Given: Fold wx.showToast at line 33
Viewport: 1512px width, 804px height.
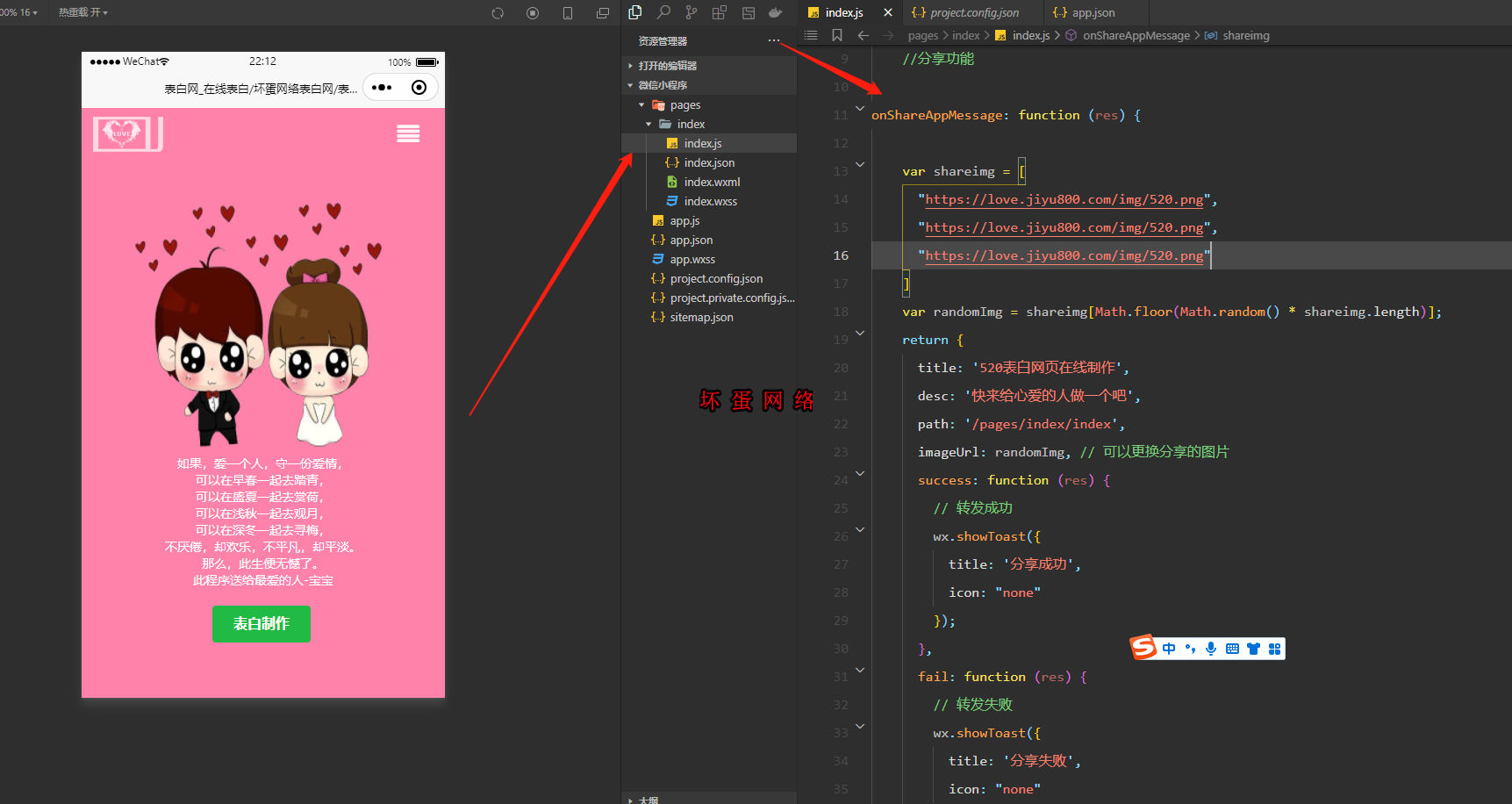Looking at the screenshot, I should 860,726.
